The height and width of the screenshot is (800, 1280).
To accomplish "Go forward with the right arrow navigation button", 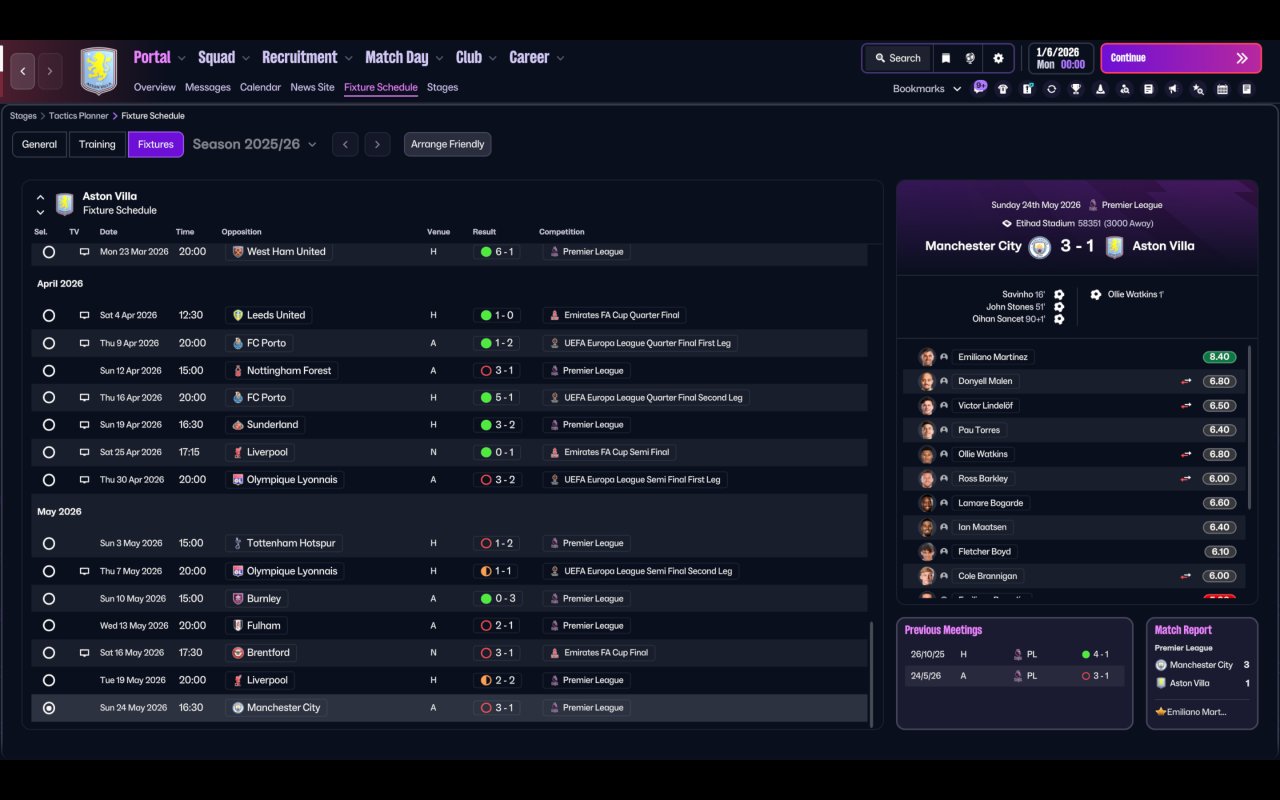I will [49, 71].
